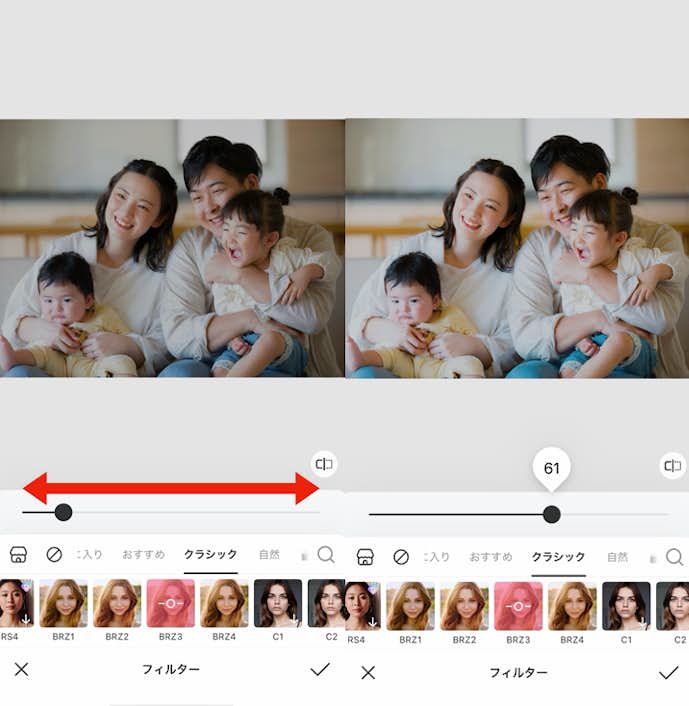This screenshot has height=706, width=689.
Task: Switch to おすすめ tab in left screen
Action: point(144,554)
